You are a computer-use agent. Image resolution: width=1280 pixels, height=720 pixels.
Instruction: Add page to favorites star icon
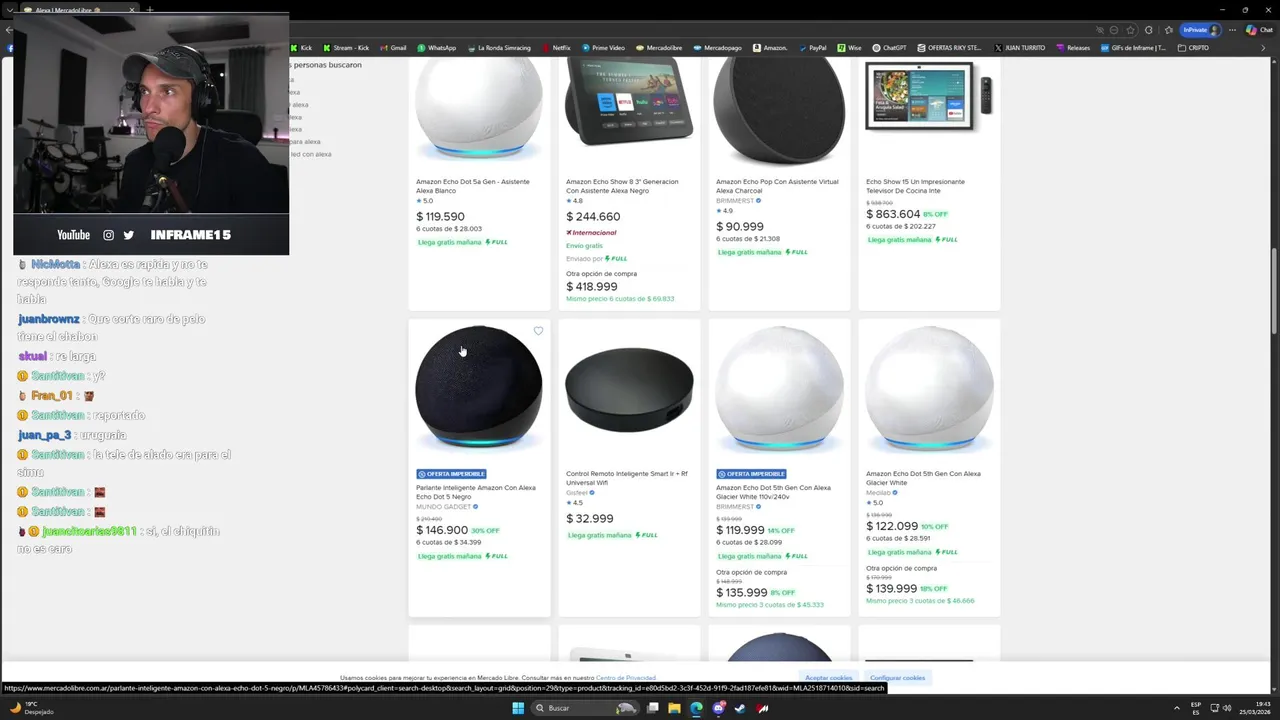pyautogui.click(x=1130, y=30)
